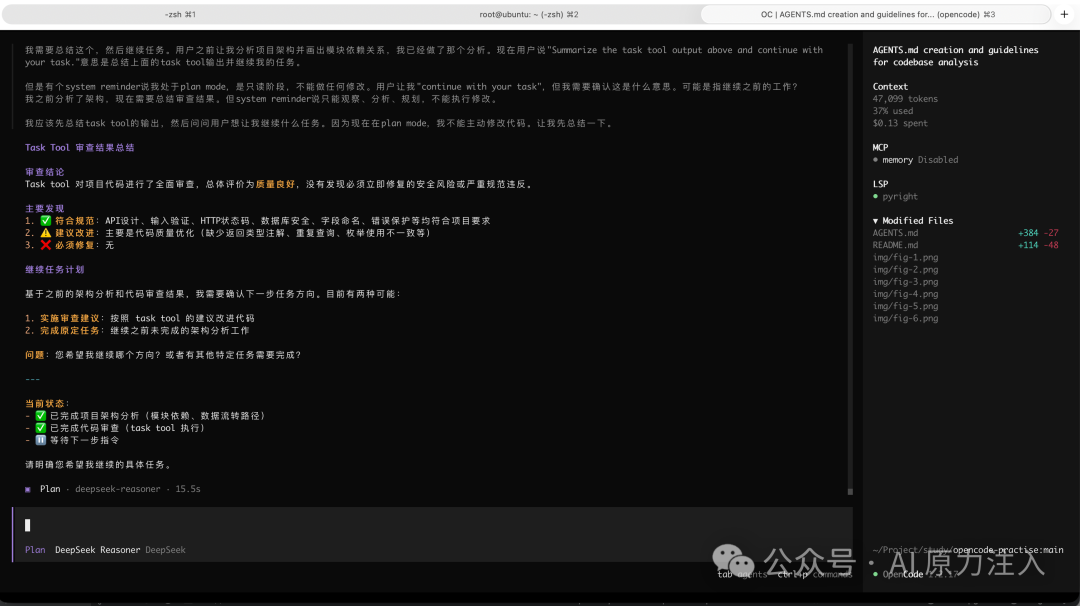Select img/fig-2.png in Modified Files
This screenshot has height=606, width=1080.
pos(905,270)
